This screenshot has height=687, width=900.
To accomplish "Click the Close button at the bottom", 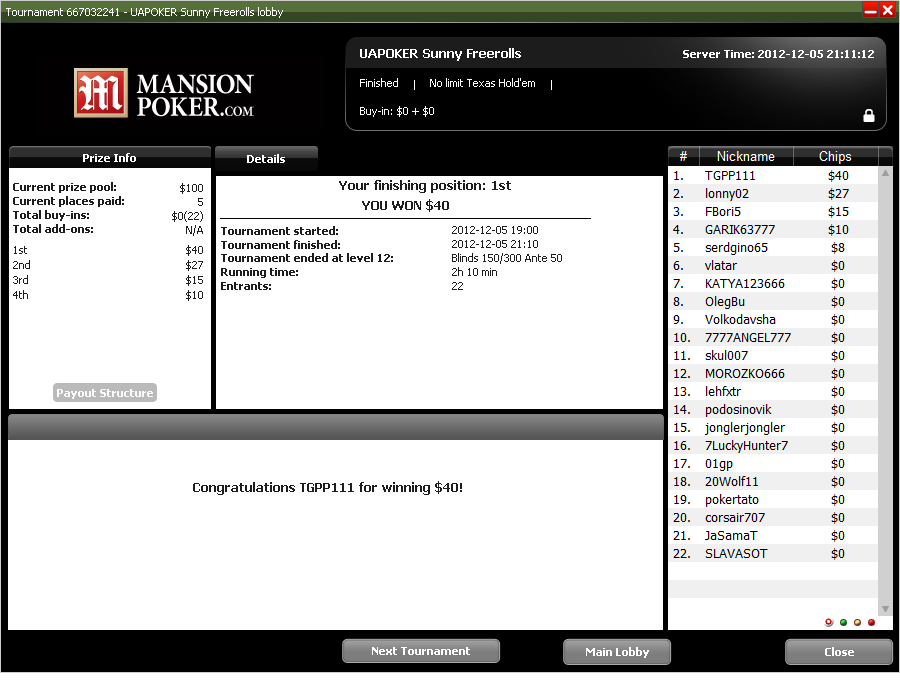I will [x=839, y=652].
